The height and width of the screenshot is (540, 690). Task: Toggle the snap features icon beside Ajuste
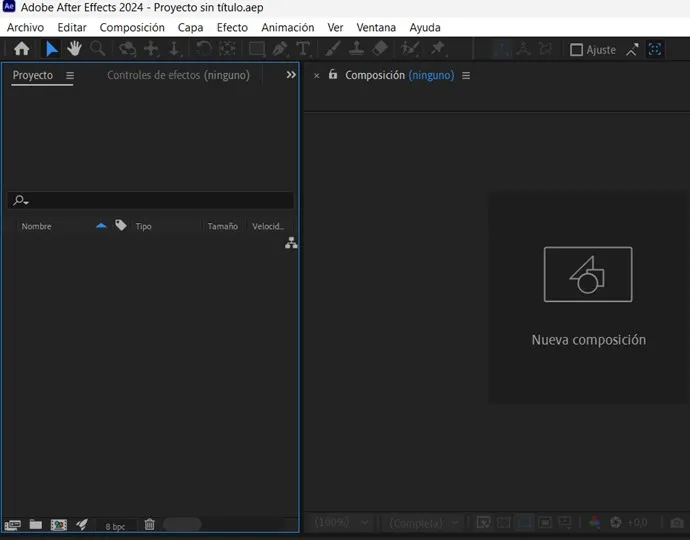(655, 49)
